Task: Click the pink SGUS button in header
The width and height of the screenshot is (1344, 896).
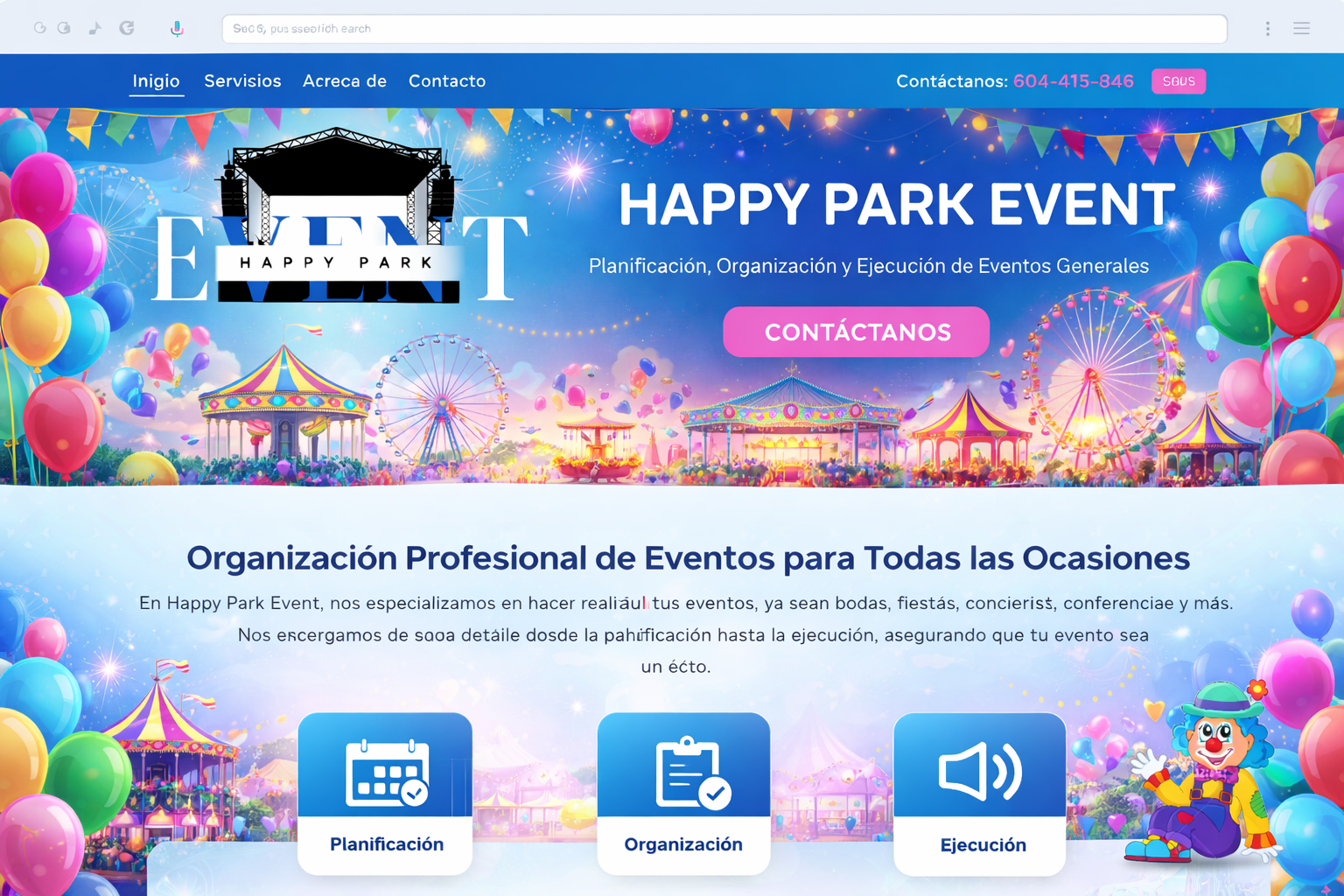Action: (1178, 81)
